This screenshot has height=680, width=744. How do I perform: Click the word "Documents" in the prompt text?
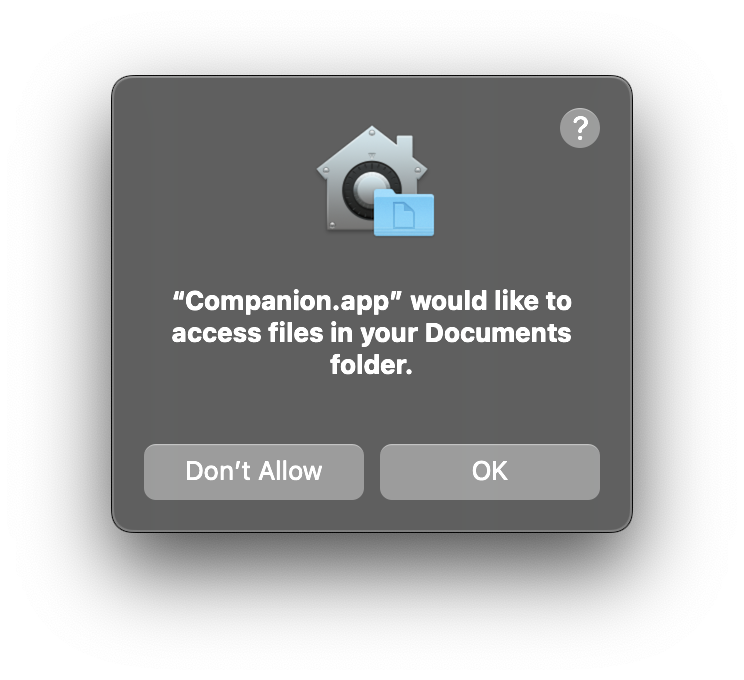[x=498, y=333]
